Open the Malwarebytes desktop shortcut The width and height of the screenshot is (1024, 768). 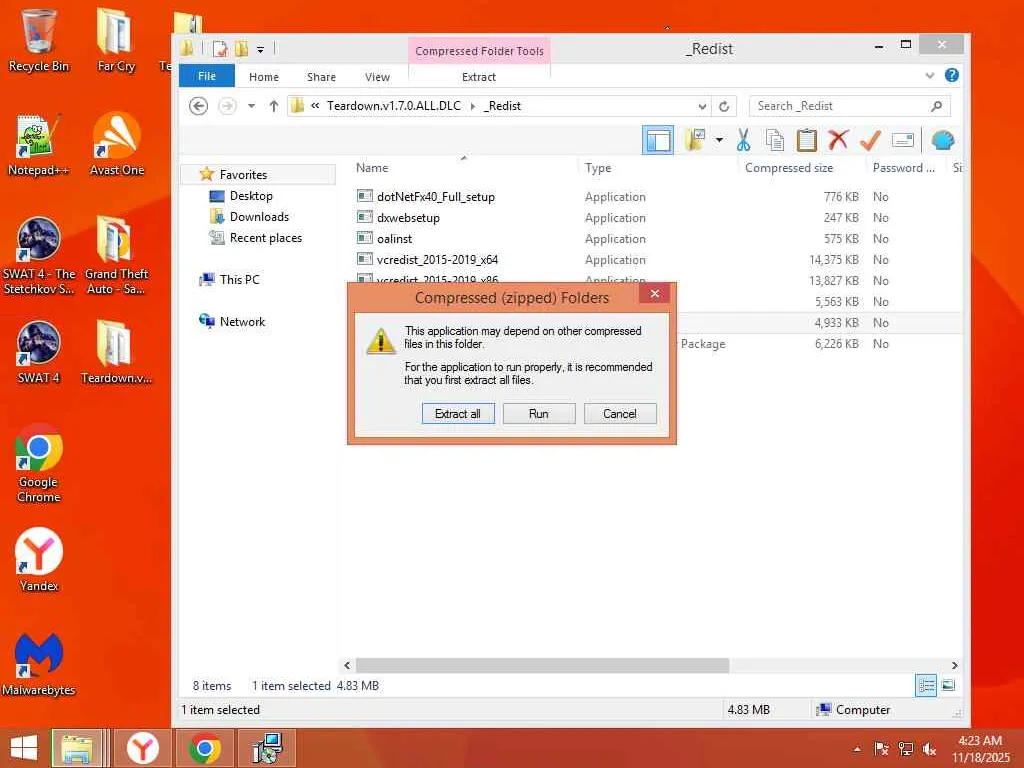click(x=38, y=665)
